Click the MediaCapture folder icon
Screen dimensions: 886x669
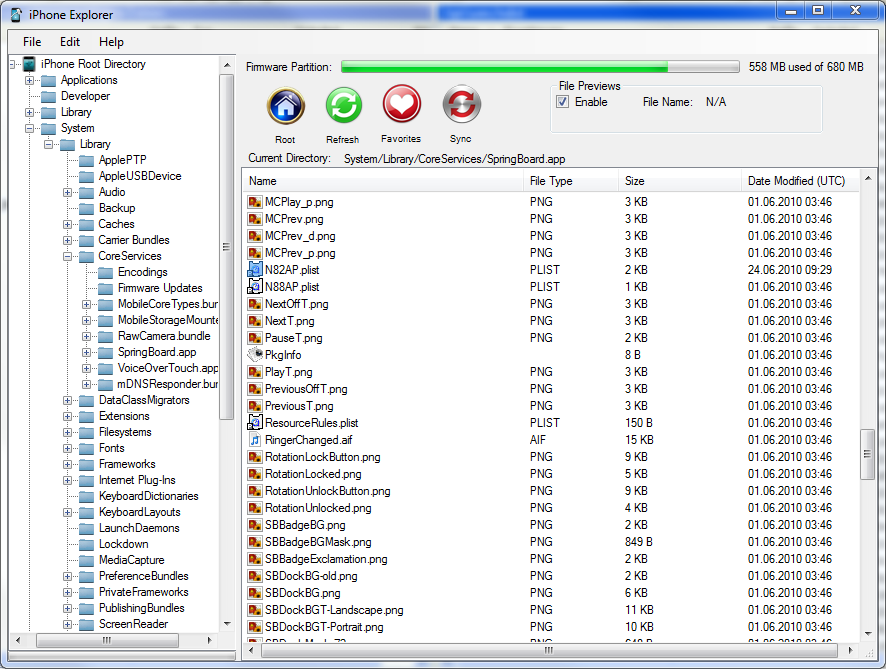pyautogui.click(x=86, y=561)
